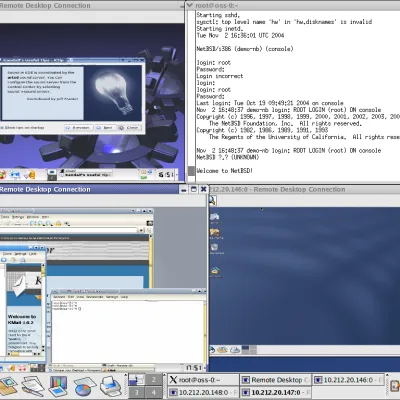Viewport: 400px width, 400px height.
Task: Click the red arrows icon in lower-left remote panel
Action: 22,368
